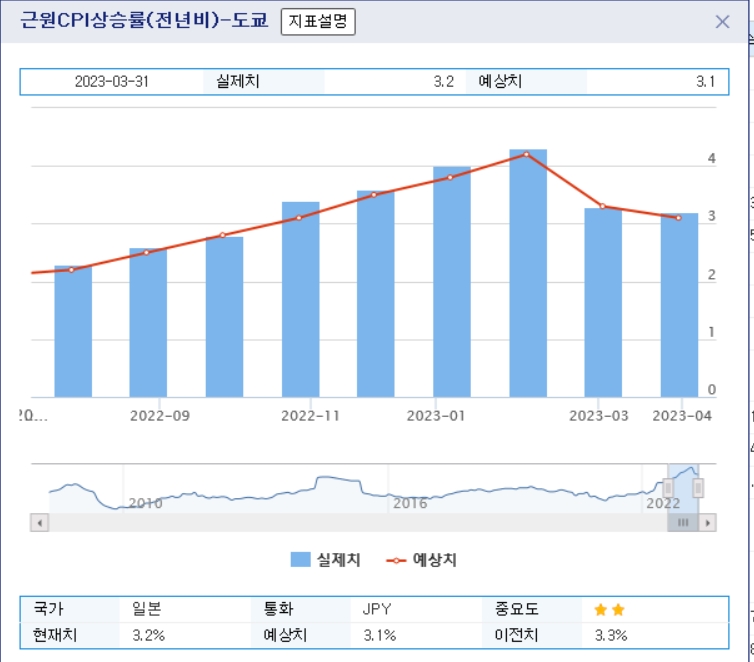Click the forecast value 3.1 in the header row
The image size is (754, 662).
[705, 82]
